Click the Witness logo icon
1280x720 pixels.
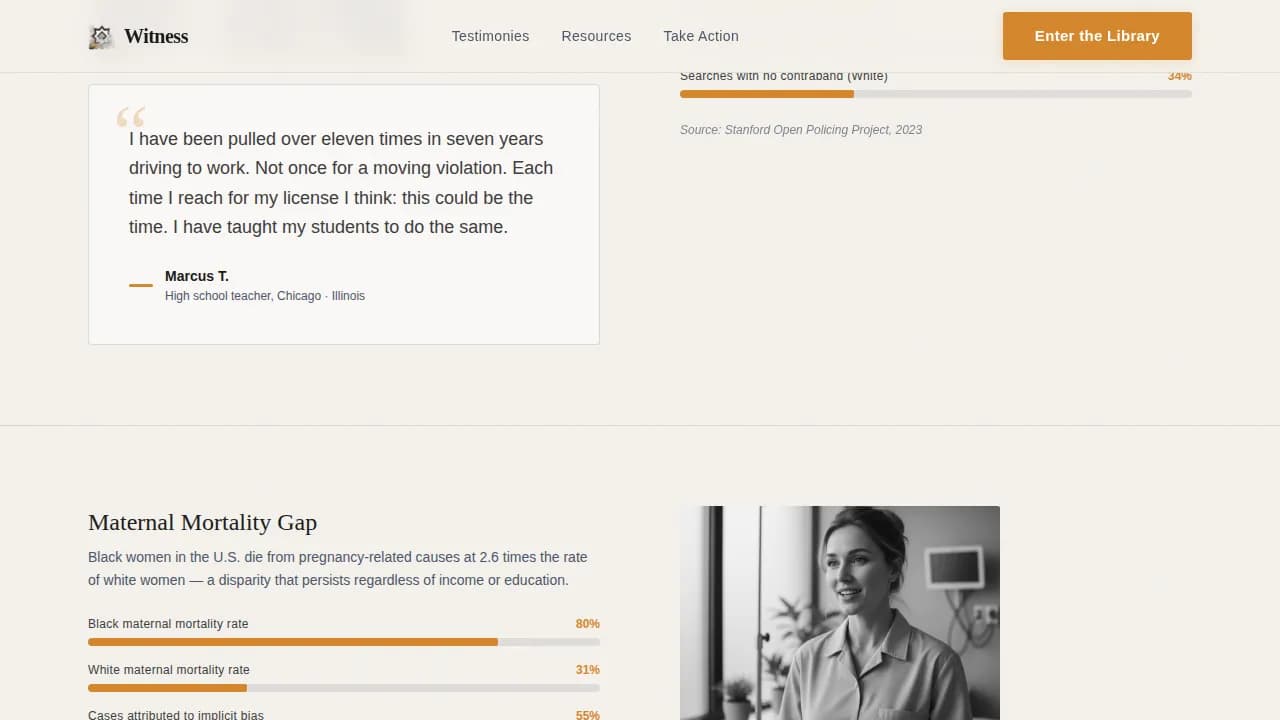click(100, 36)
